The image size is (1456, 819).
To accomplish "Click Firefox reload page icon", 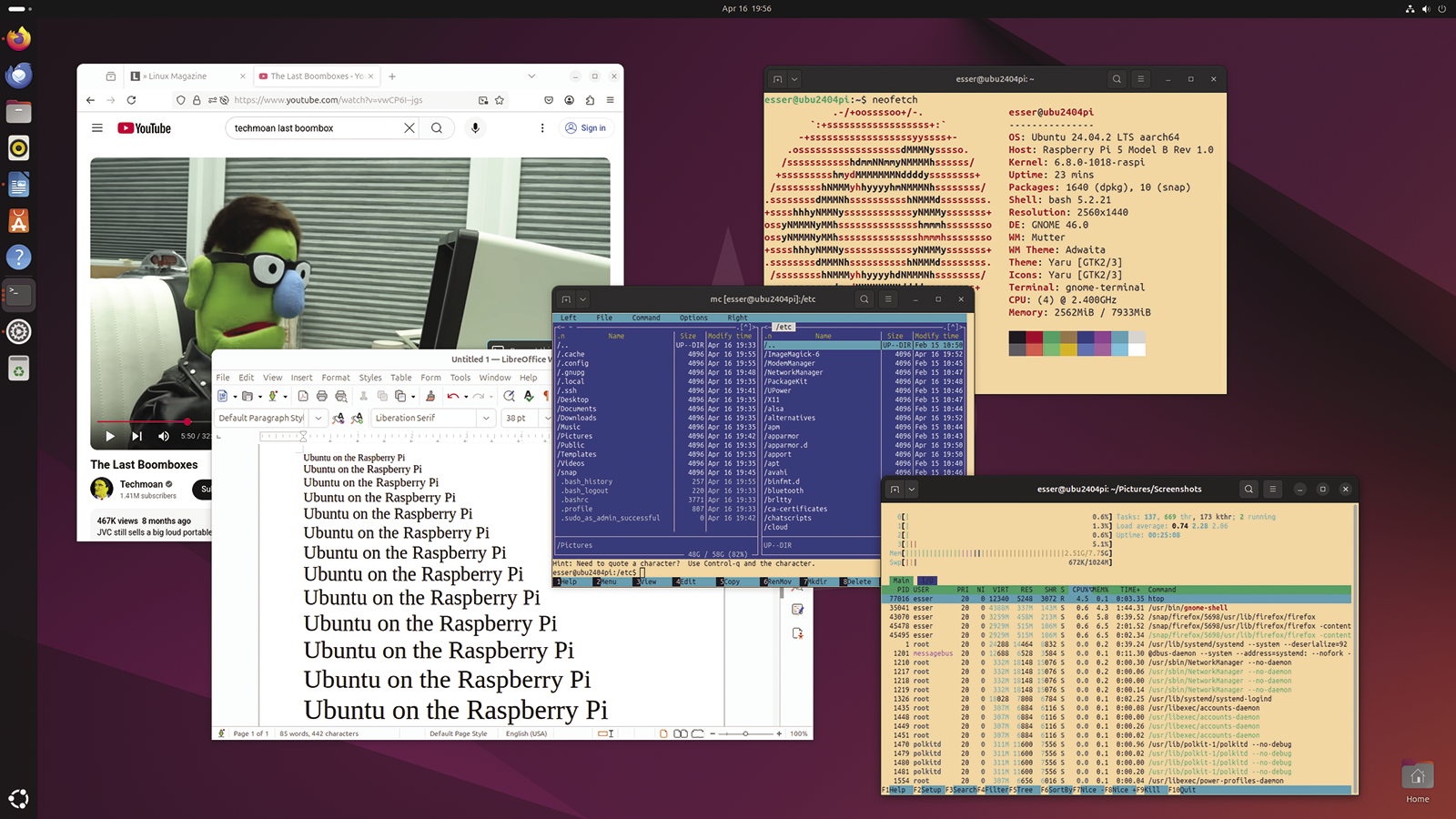I will click(131, 100).
